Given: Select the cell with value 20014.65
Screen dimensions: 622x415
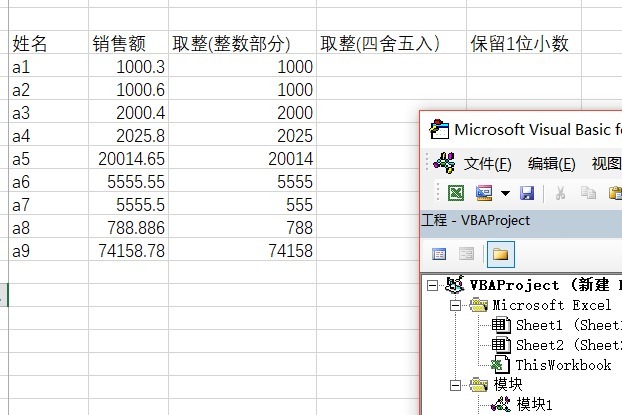Looking at the screenshot, I should click(129, 158).
